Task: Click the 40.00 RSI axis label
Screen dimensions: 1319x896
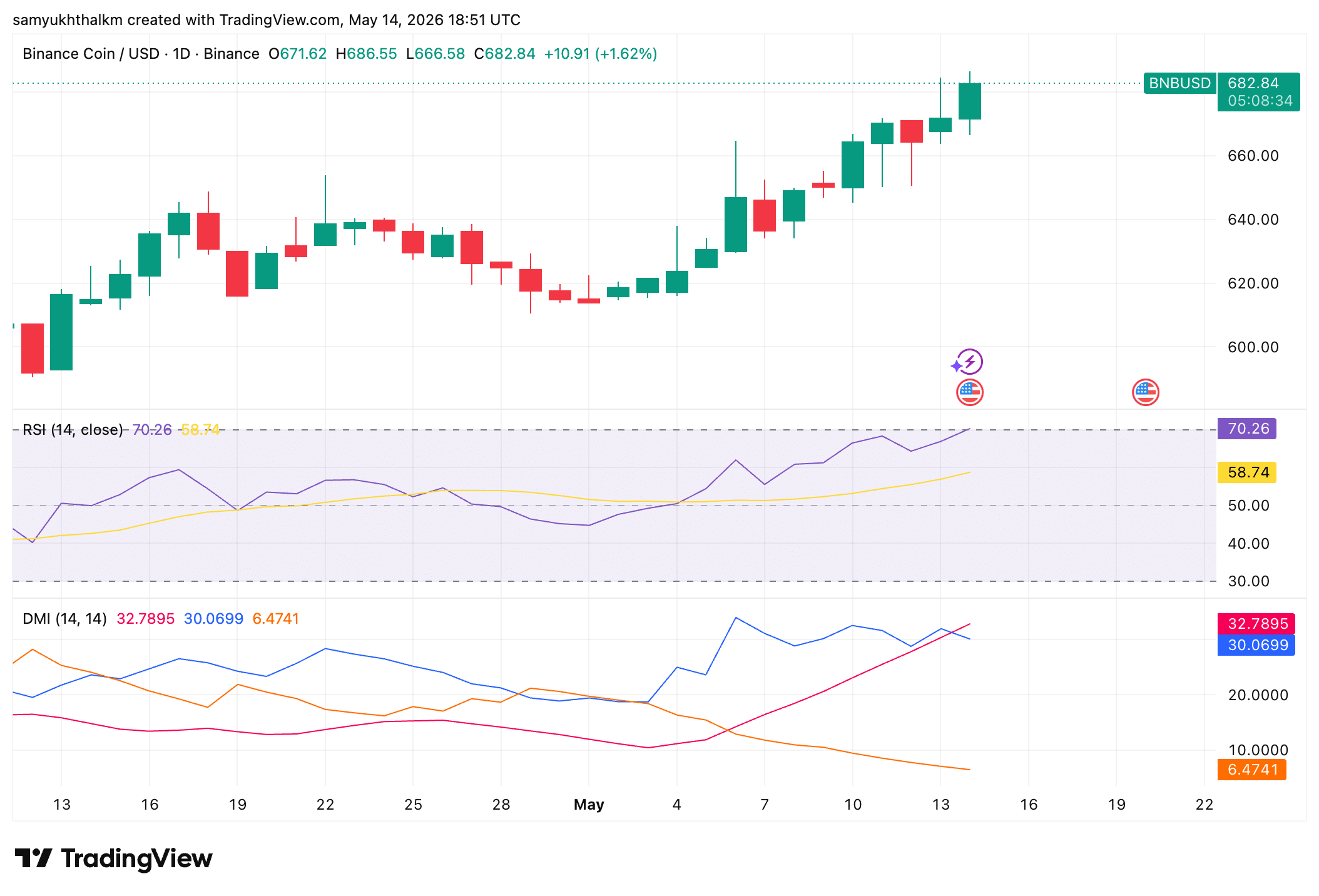Action: 1248,544
